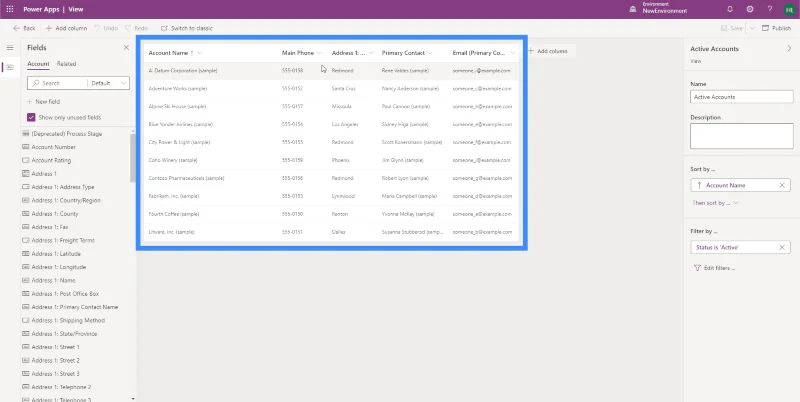Open Account Name column header dropdown

[x=199, y=53]
